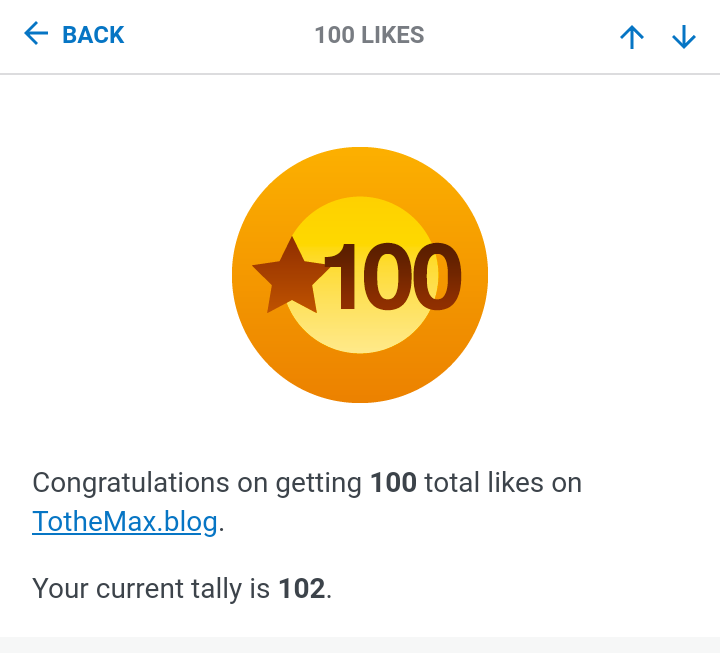Tap the BACK text label
The height and width of the screenshot is (653, 720).
point(93,35)
